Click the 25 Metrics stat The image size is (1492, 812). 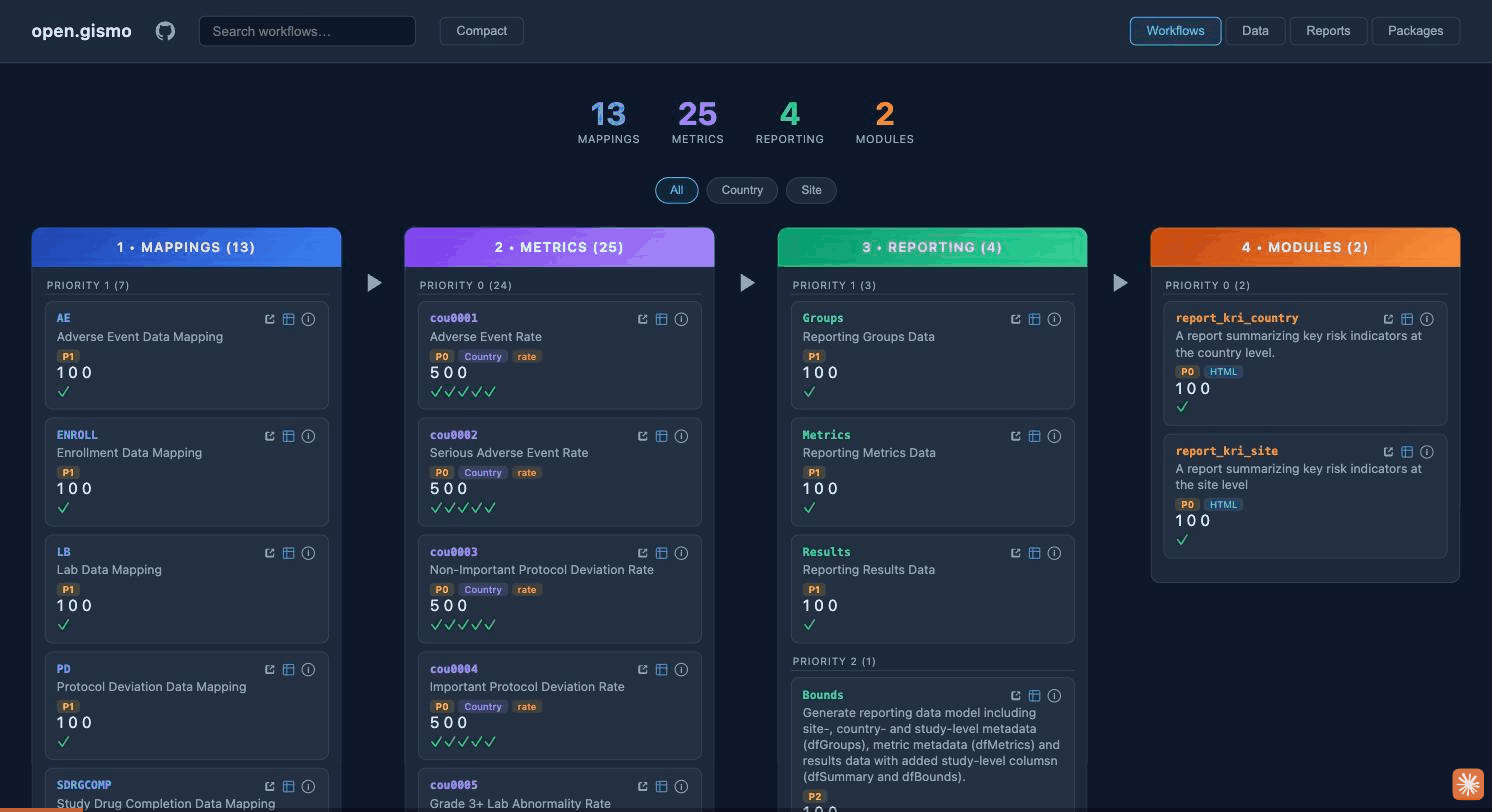(x=697, y=122)
